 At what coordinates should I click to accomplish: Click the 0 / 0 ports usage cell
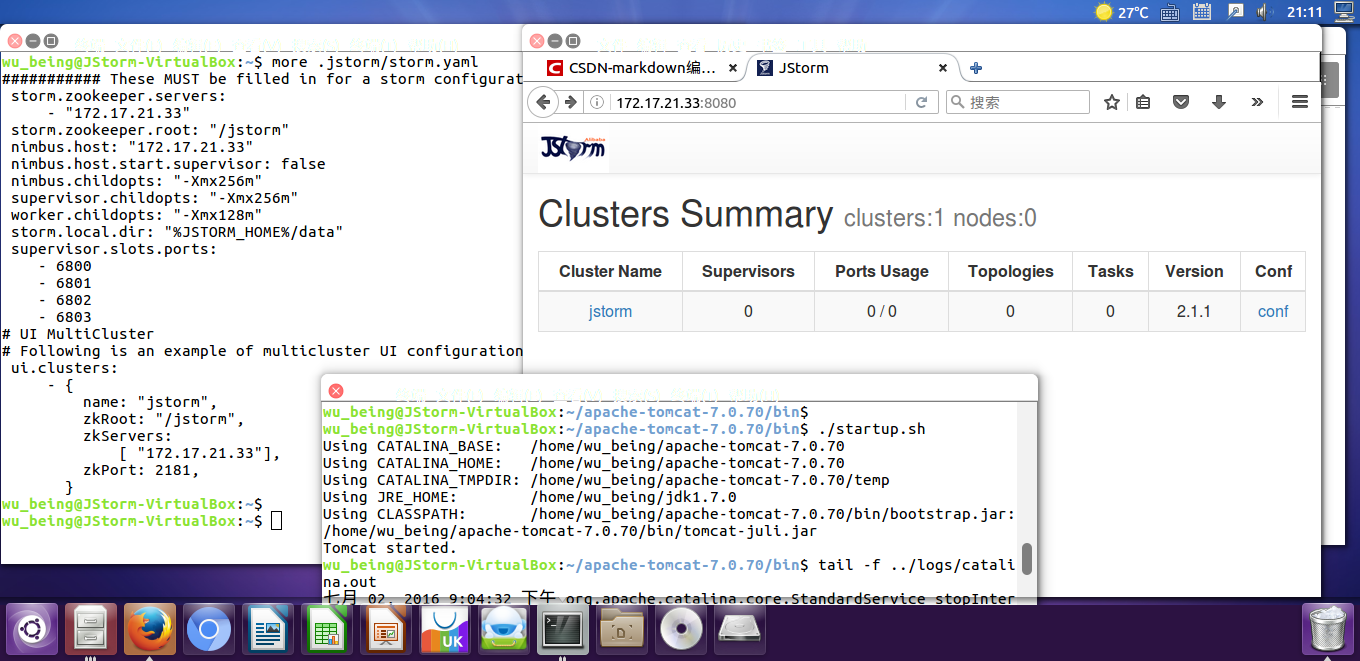pyautogui.click(x=882, y=311)
